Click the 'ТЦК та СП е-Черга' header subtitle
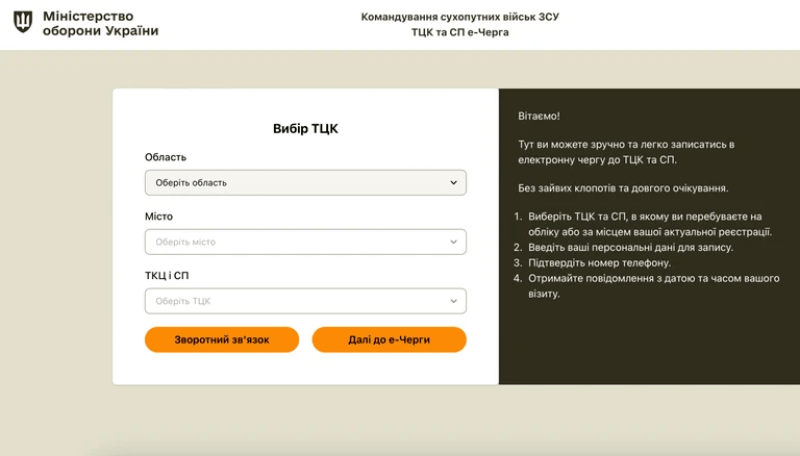 [460, 33]
